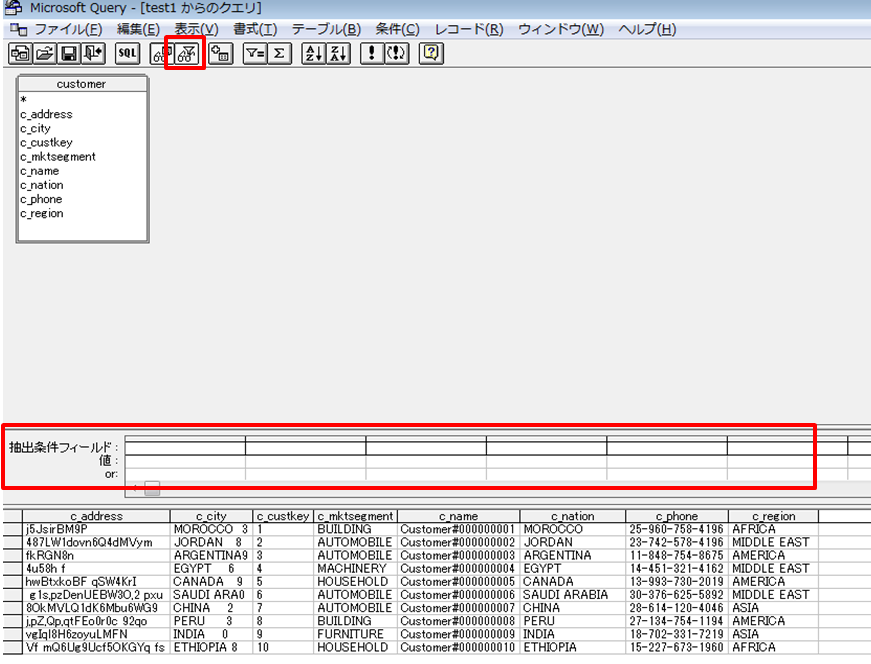Image resolution: width=871 pixels, height=664 pixels.
Task: Open the テーブル(B) menu
Action: pyautogui.click(x=326, y=29)
